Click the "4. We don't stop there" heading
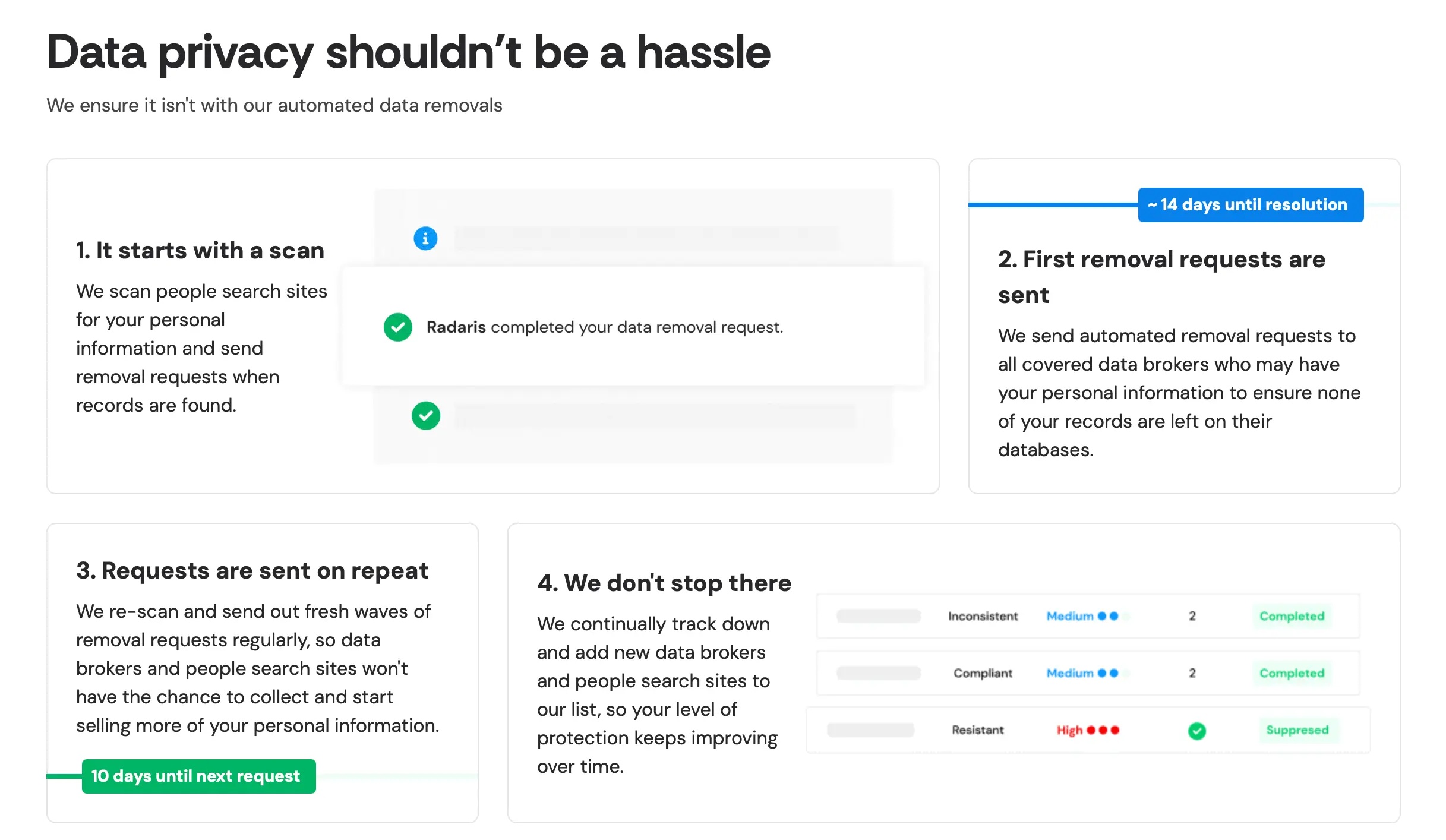The width and height of the screenshot is (1446, 840). [x=664, y=583]
